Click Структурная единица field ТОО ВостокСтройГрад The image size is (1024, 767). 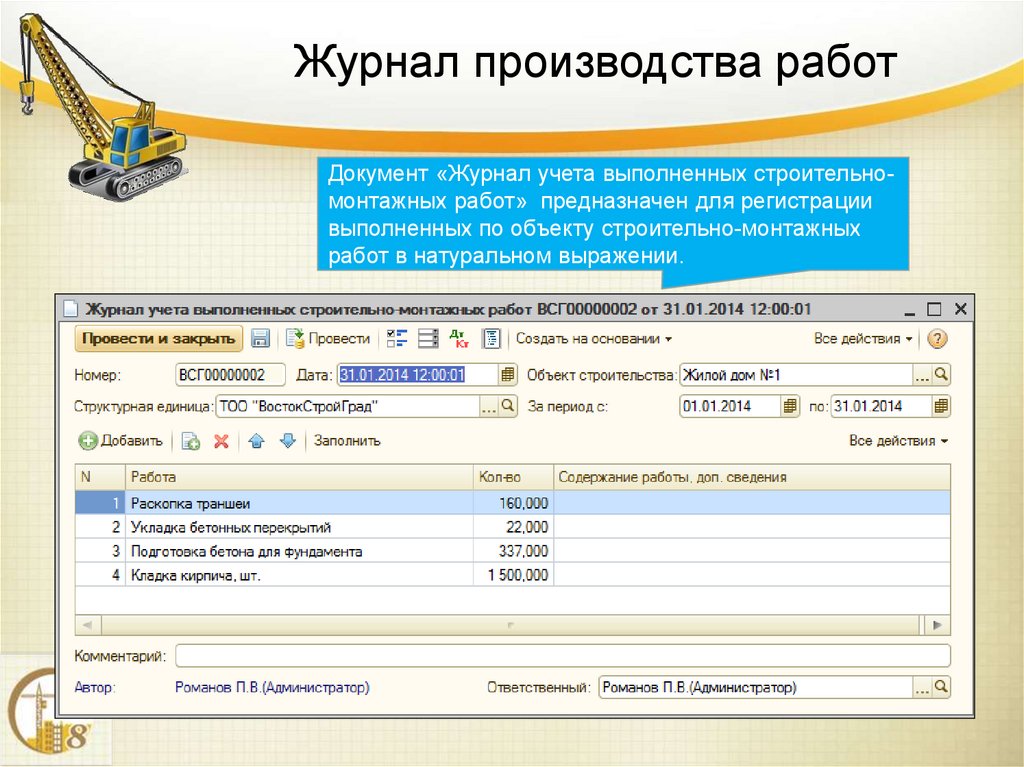[348, 406]
